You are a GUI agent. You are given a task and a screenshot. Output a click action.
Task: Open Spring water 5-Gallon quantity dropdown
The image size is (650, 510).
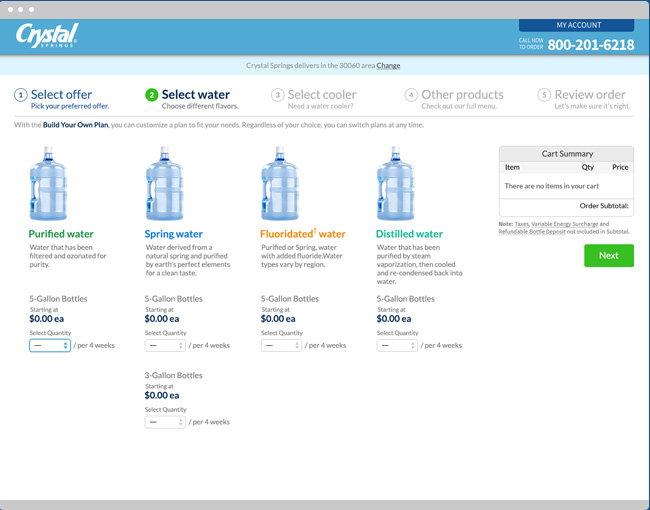(165, 345)
